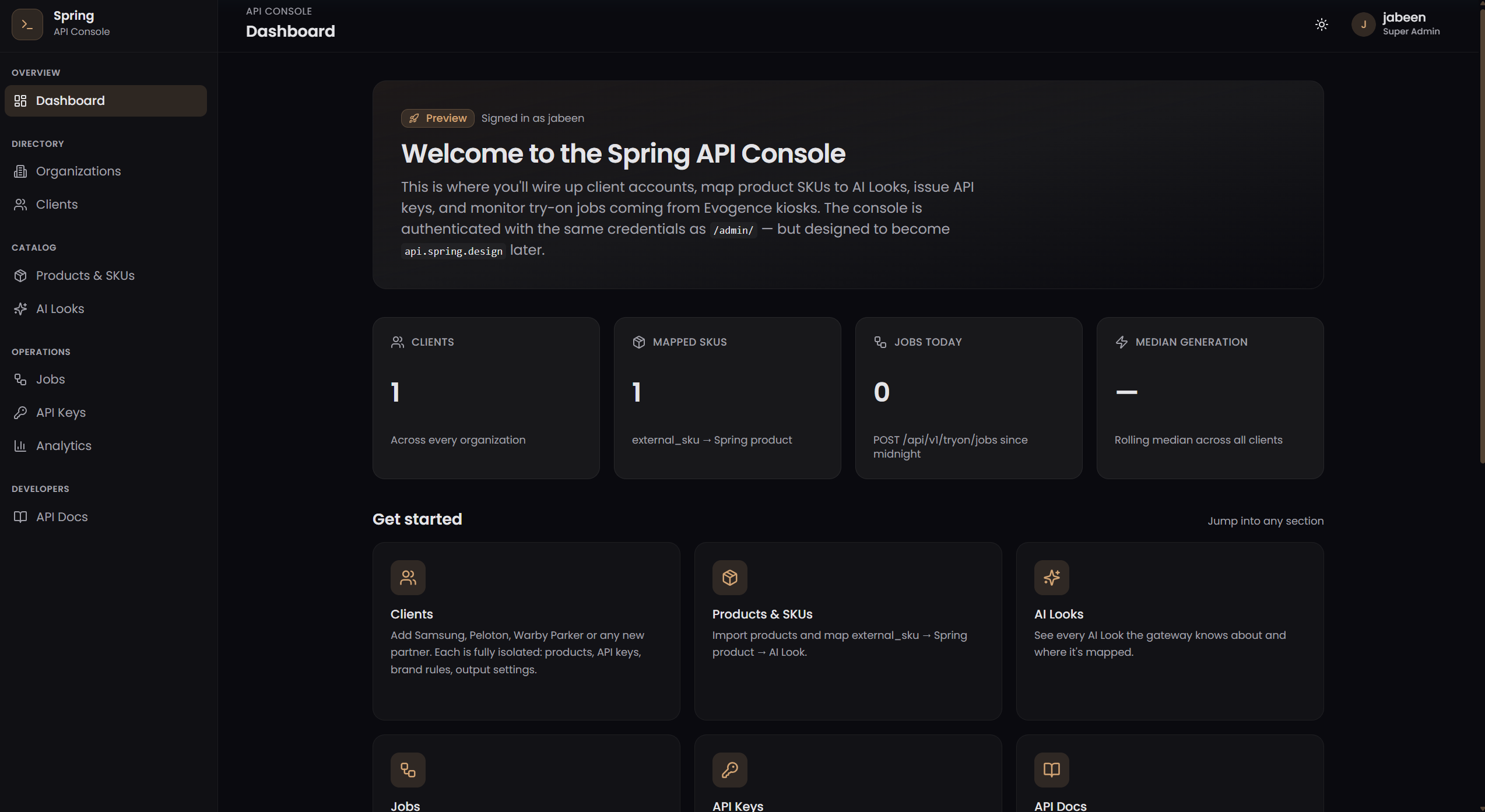
Task: Click the 'Super Admin' role label
Action: click(x=1411, y=31)
